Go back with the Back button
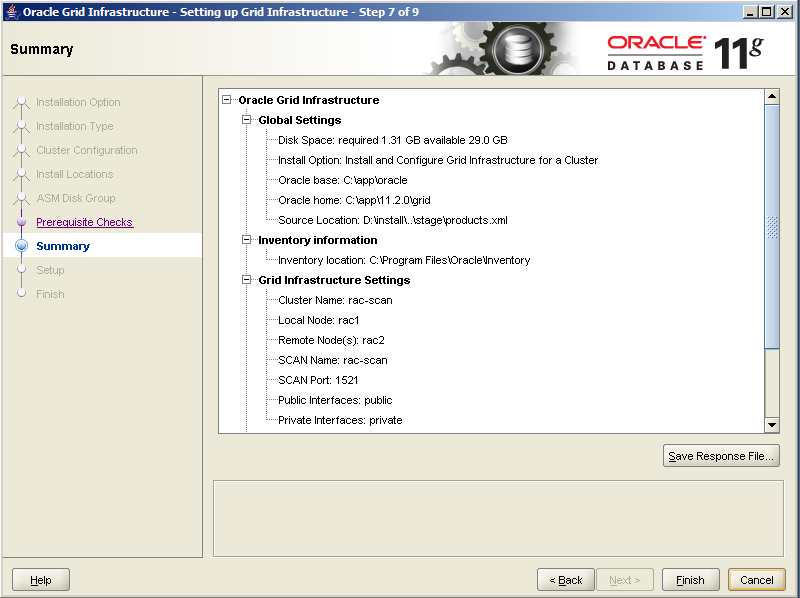Image resolution: width=800 pixels, height=598 pixels. [565, 580]
